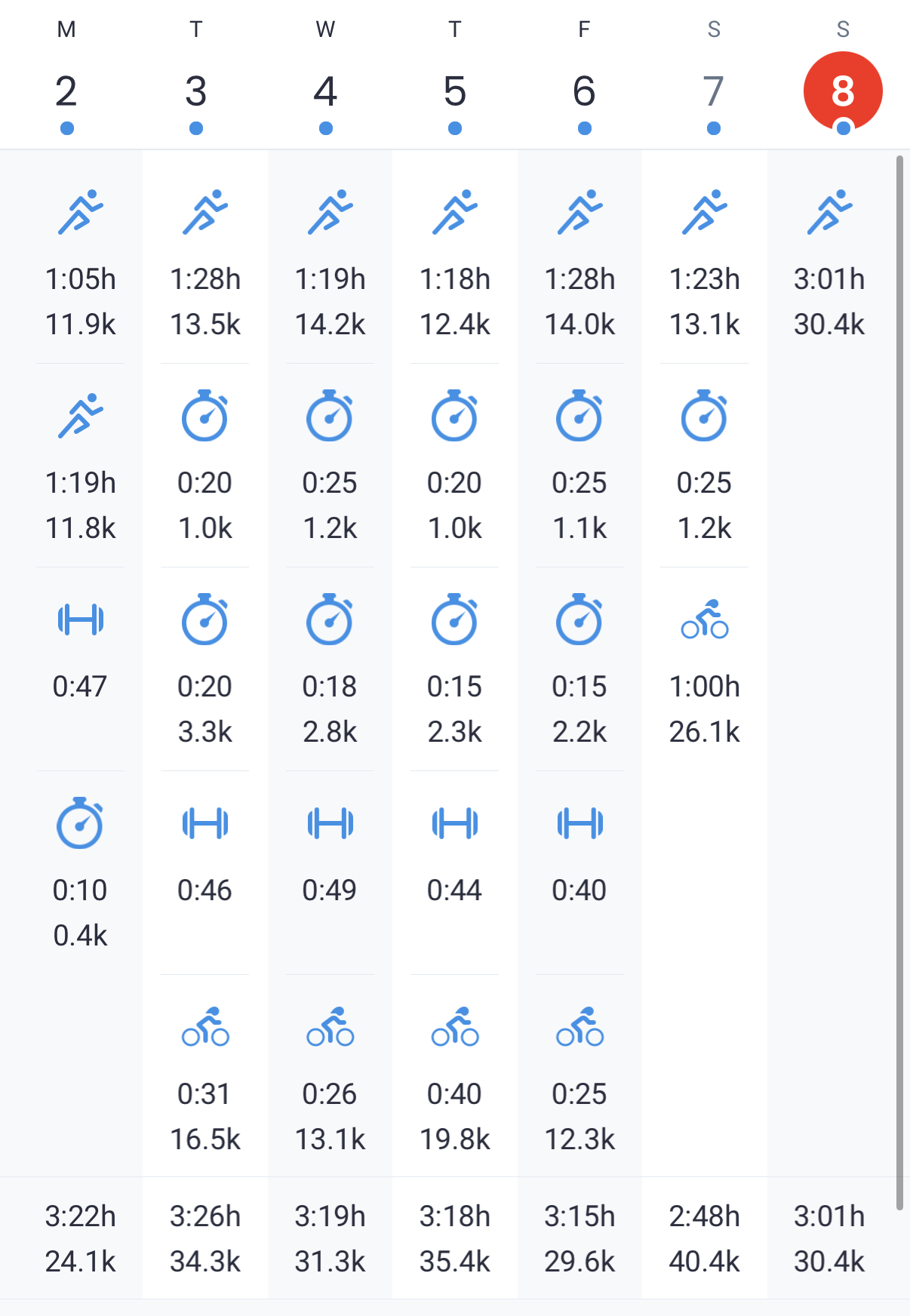Open Friday's 0:25 12.3k cycling icon
Screen dimensions: 910x1316
(x=580, y=1026)
